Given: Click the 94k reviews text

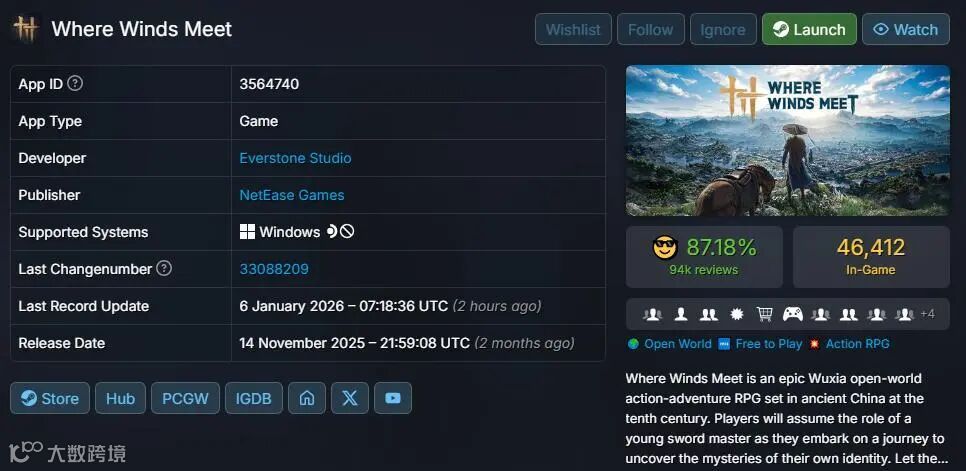Looking at the screenshot, I should (x=704, y=270).
